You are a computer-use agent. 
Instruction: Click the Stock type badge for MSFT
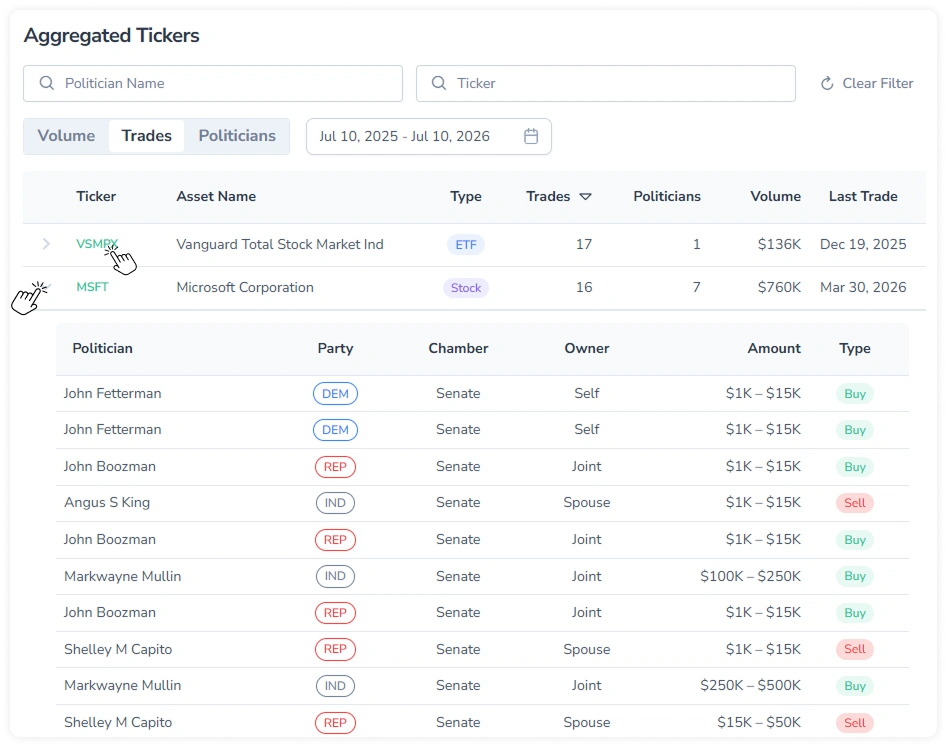pos(466,288)
